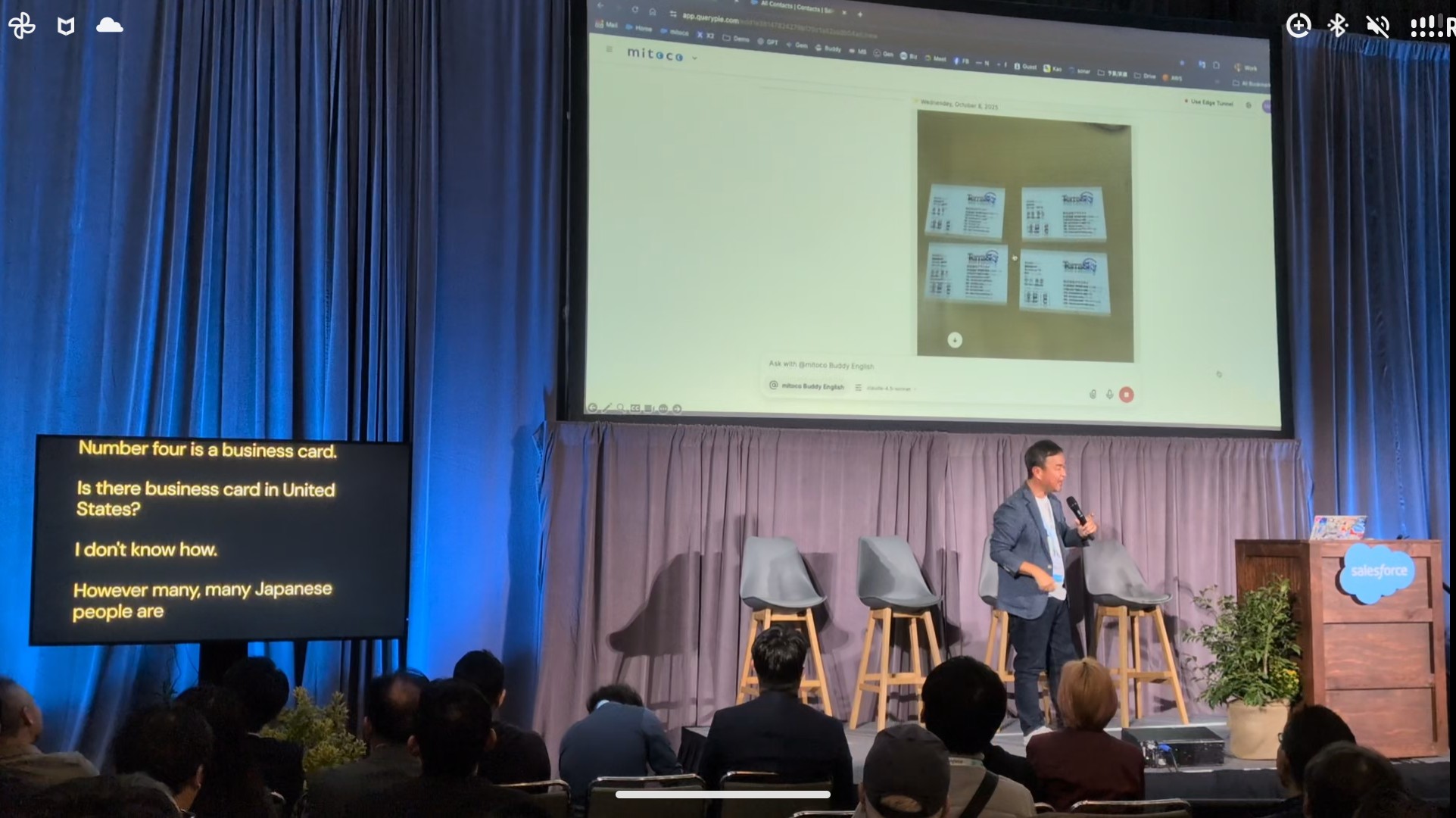The height and width of the screenshot is (818, 1456).
Task: Click the red stop generation button
Action: 1126,395
